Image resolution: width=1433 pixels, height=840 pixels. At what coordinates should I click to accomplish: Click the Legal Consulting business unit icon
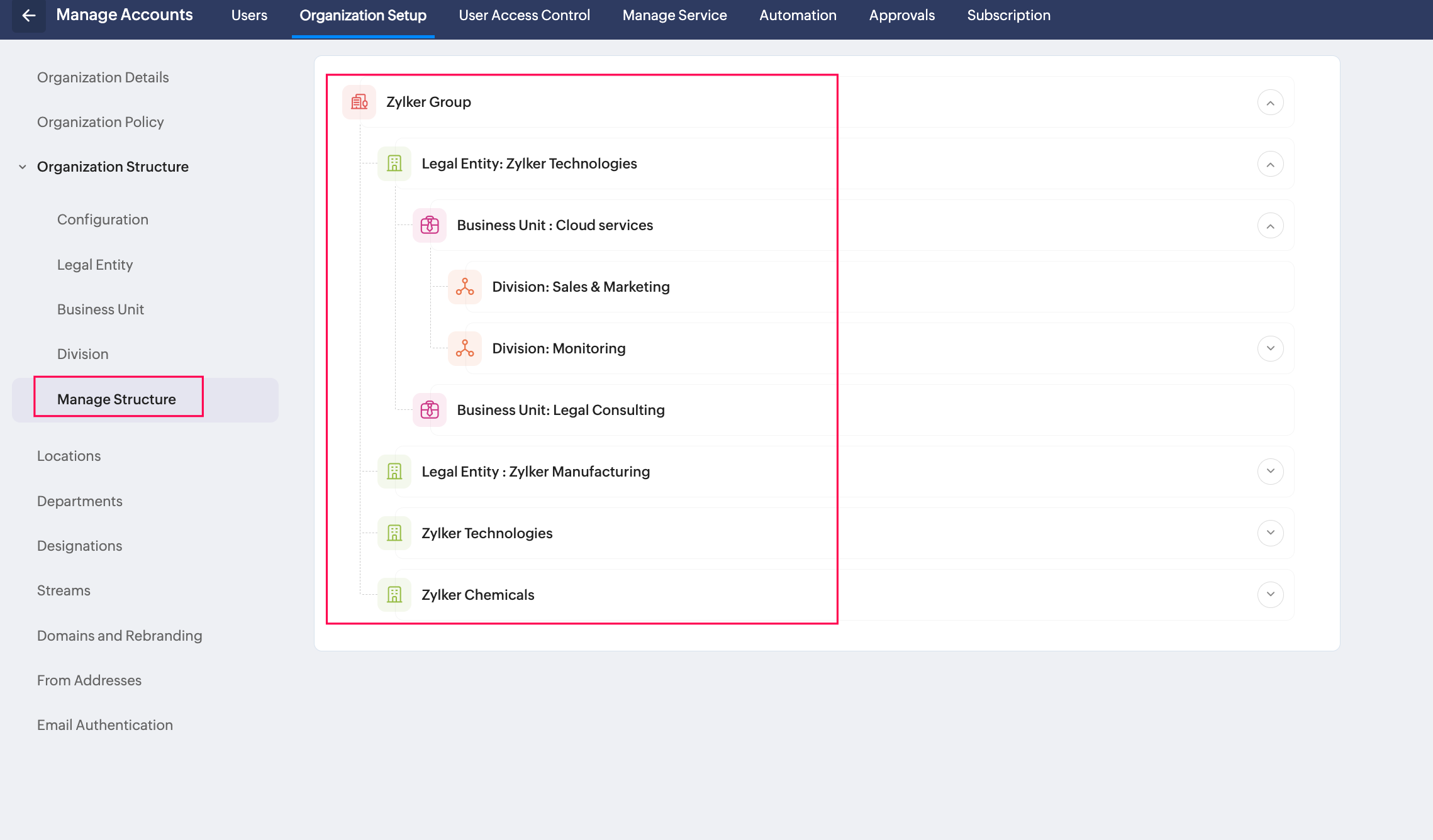[430, 410]
